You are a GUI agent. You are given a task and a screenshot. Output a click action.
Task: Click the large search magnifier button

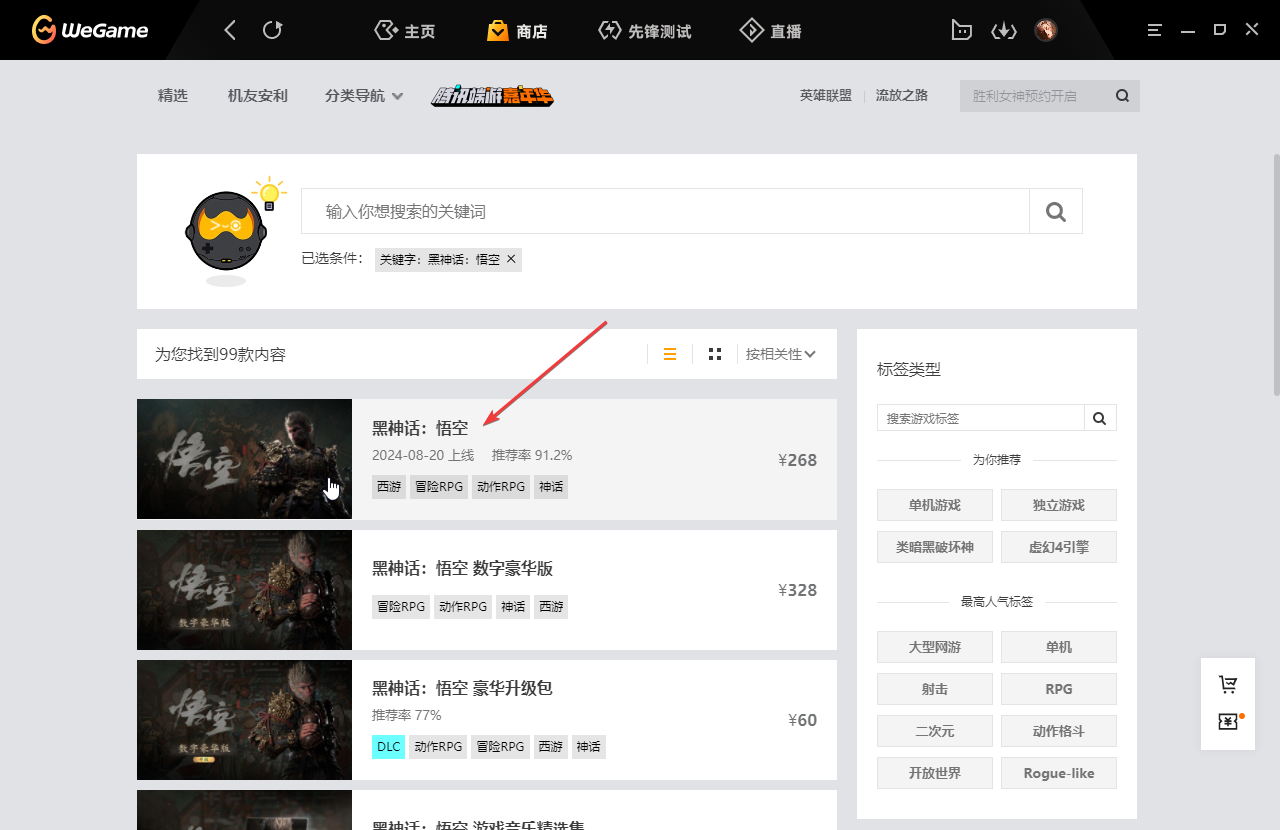(x=1055, y=211)
